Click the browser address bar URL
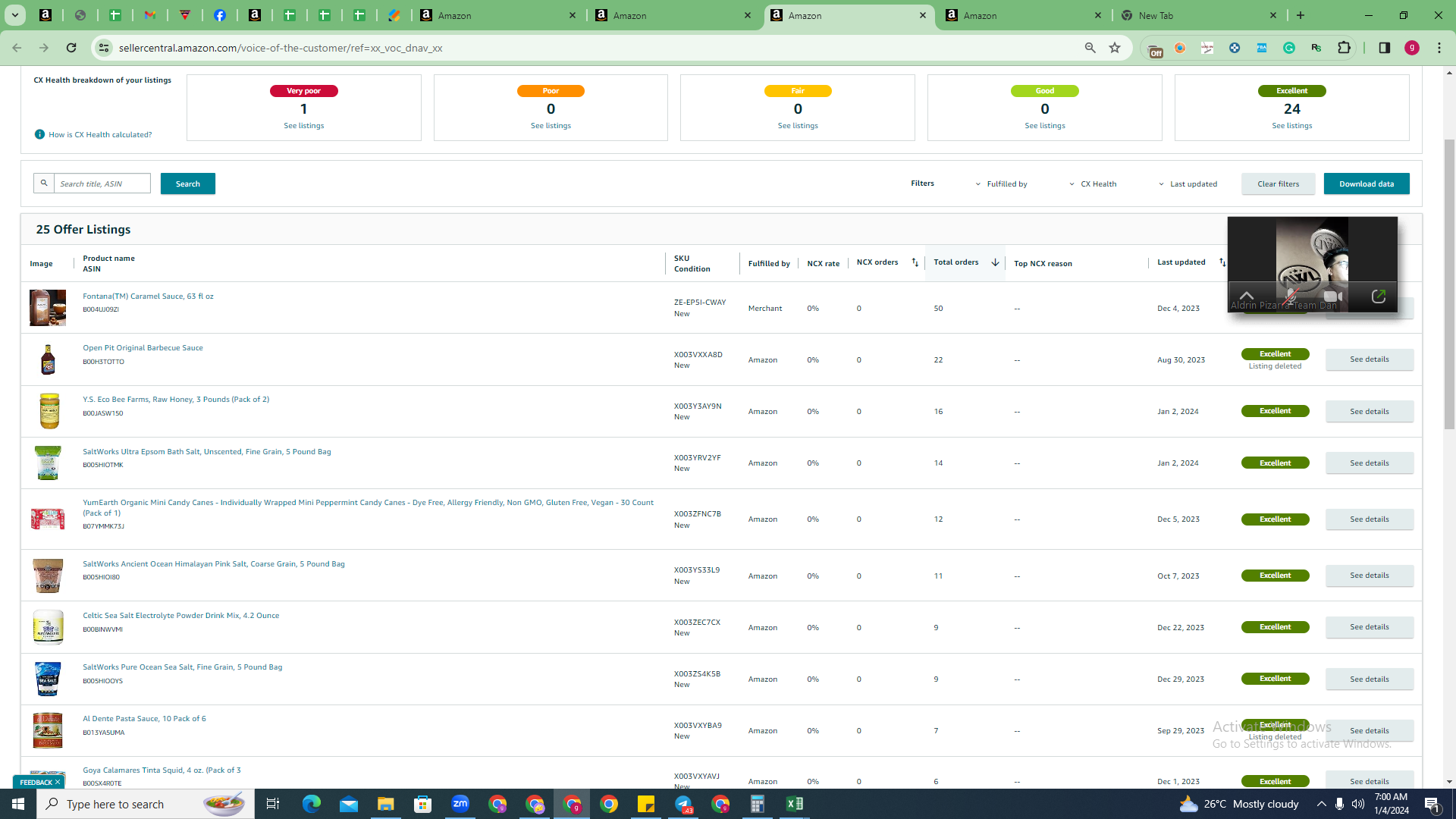 point(281,48)
